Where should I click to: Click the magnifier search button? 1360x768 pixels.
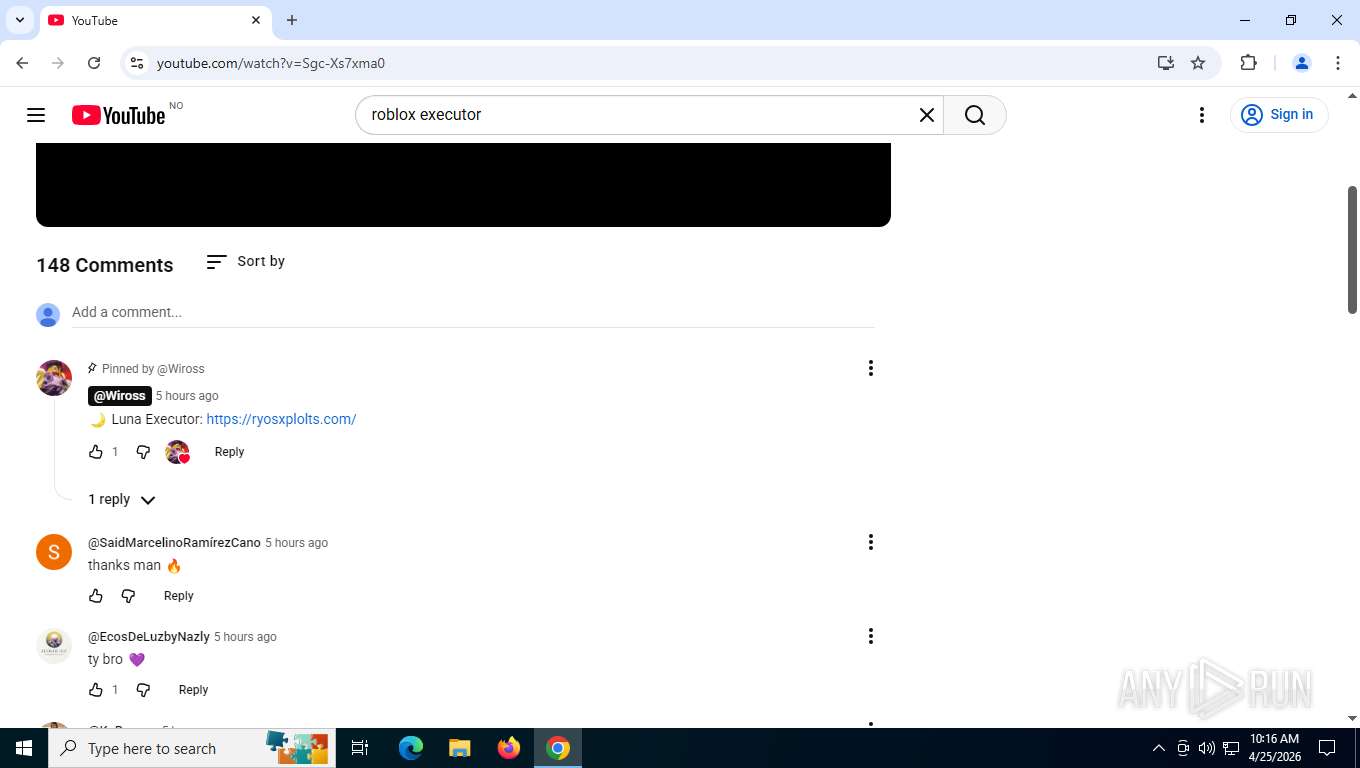[975, 115]
